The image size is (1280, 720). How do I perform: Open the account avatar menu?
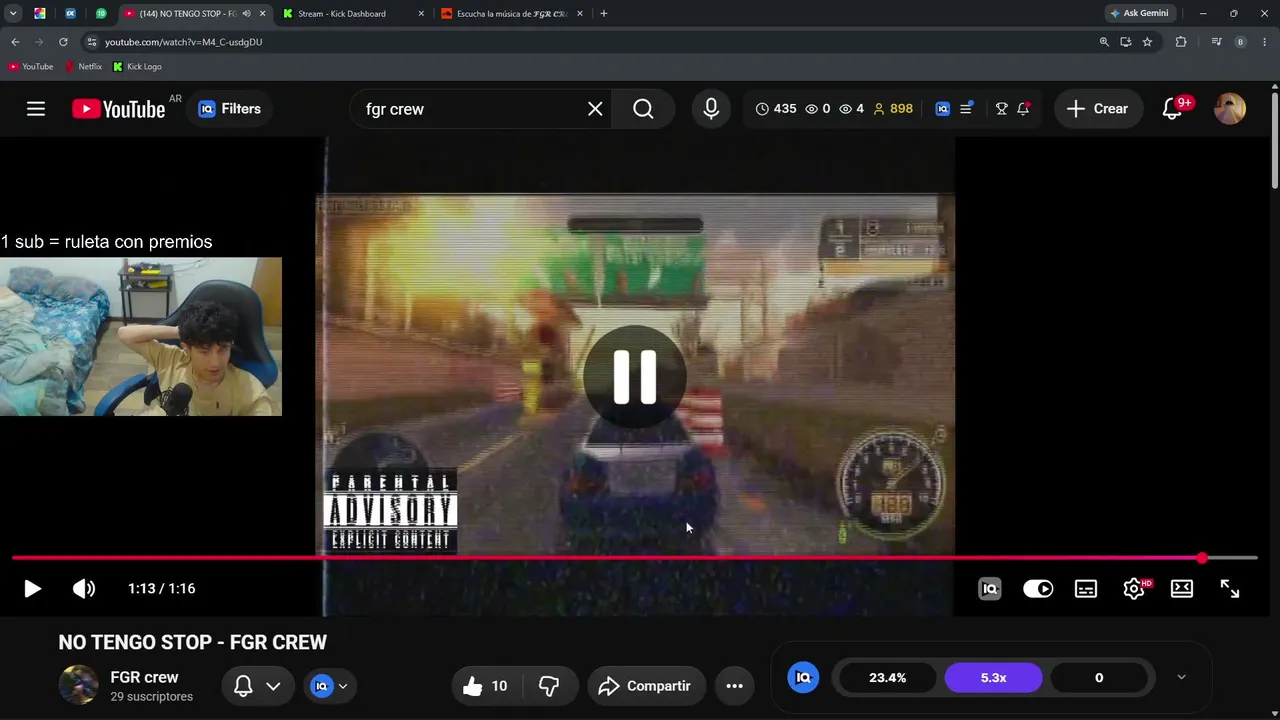coord(1229,109)
